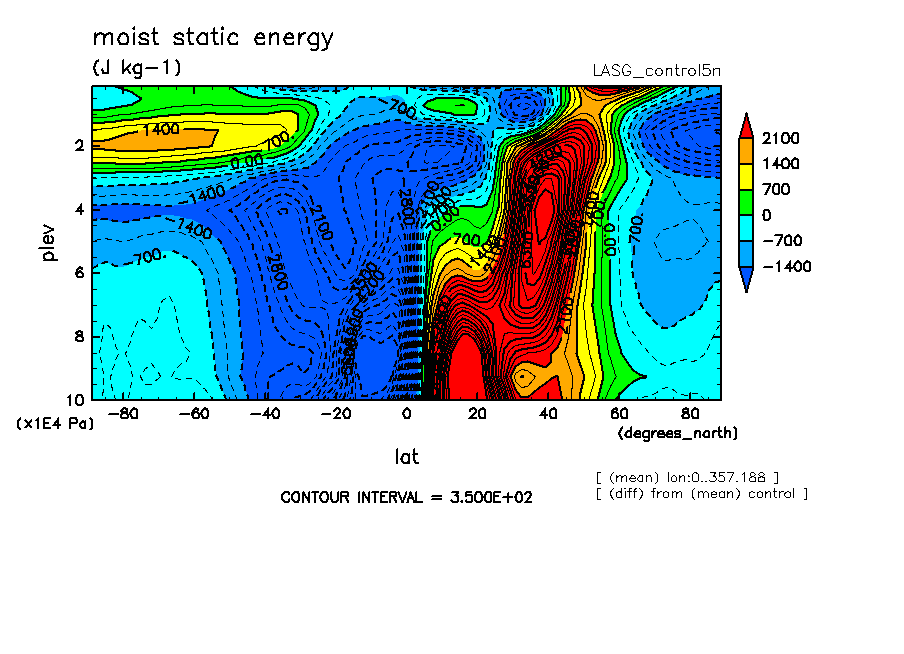Click the '(x1E4 Pa)' axis scale text
The height and width of the screenshot is (654, 904).
point(55,424)
